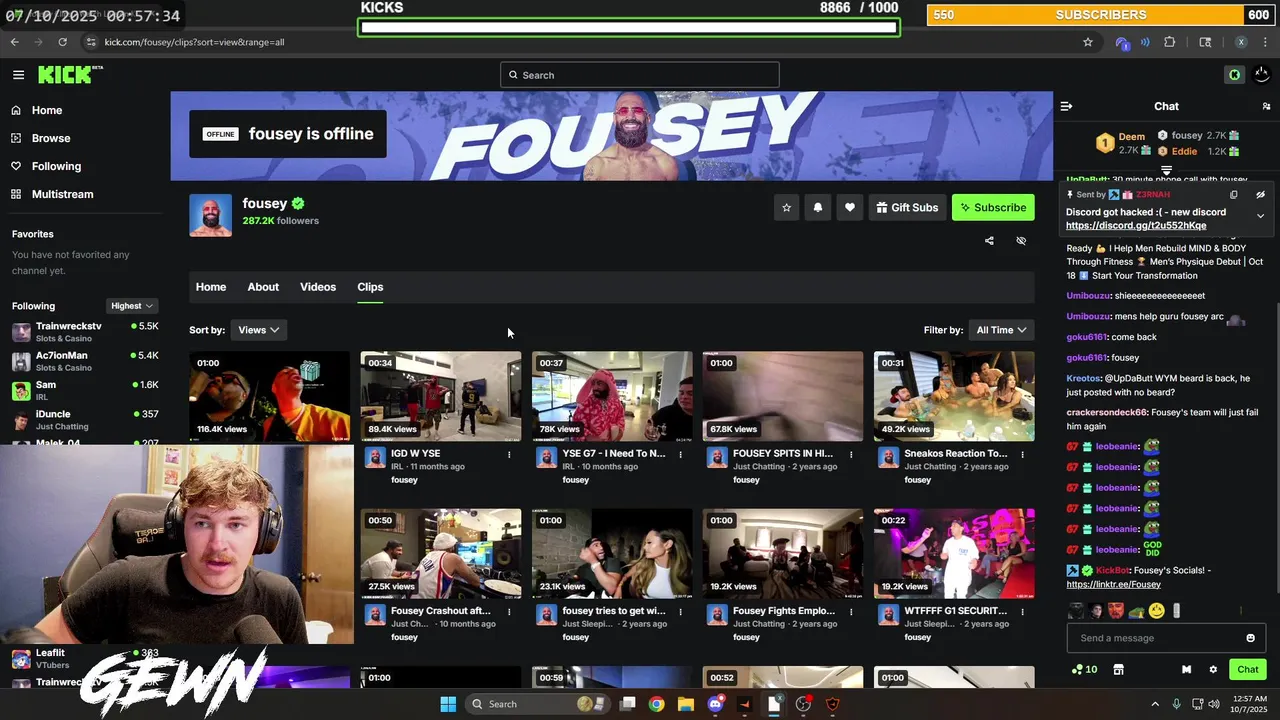Open Trainwreckstv channel at 5.5K viewers

pyautogui.click(x=85, y=332)
